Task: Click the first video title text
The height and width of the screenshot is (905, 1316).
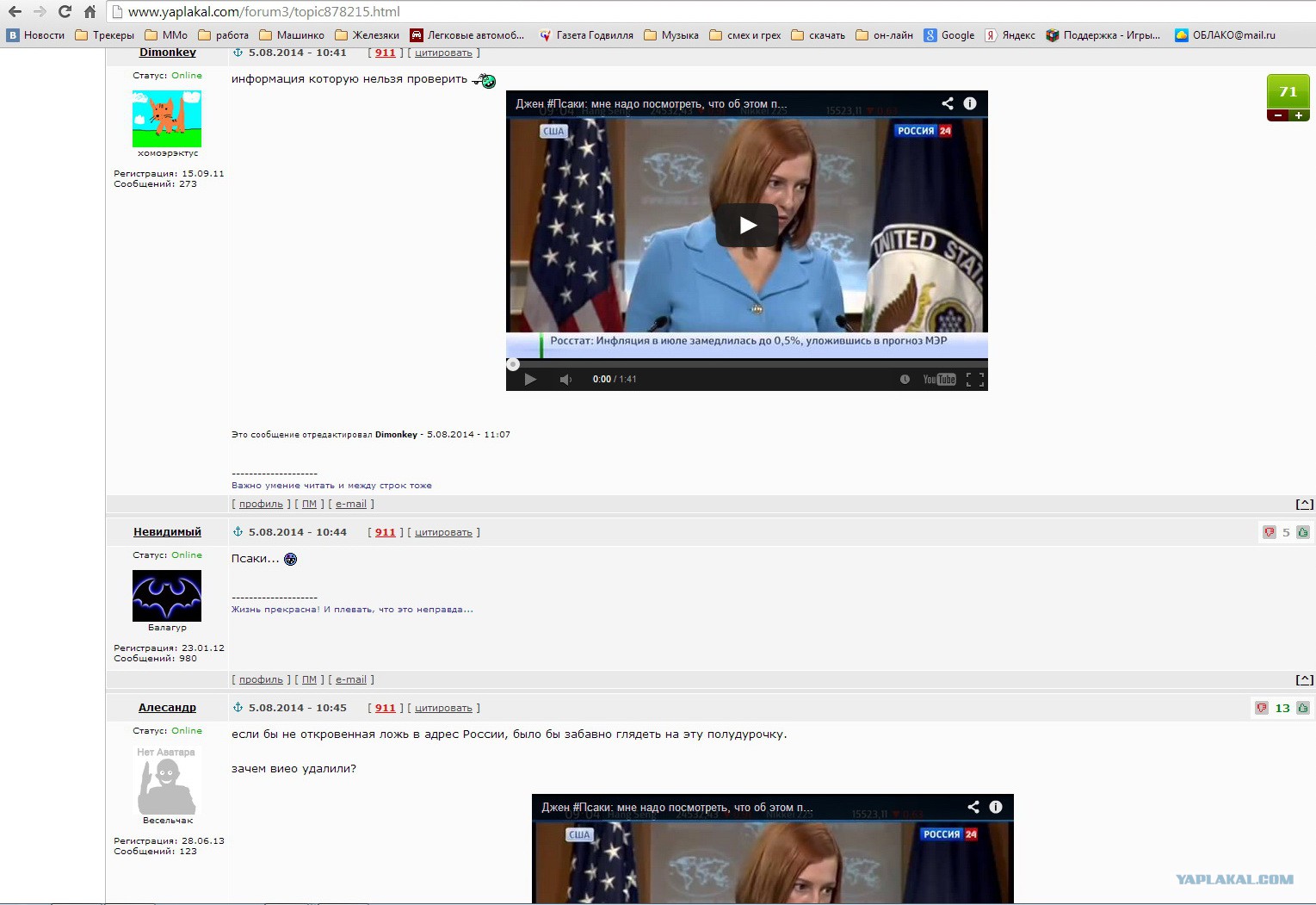Action: (652, 104)
